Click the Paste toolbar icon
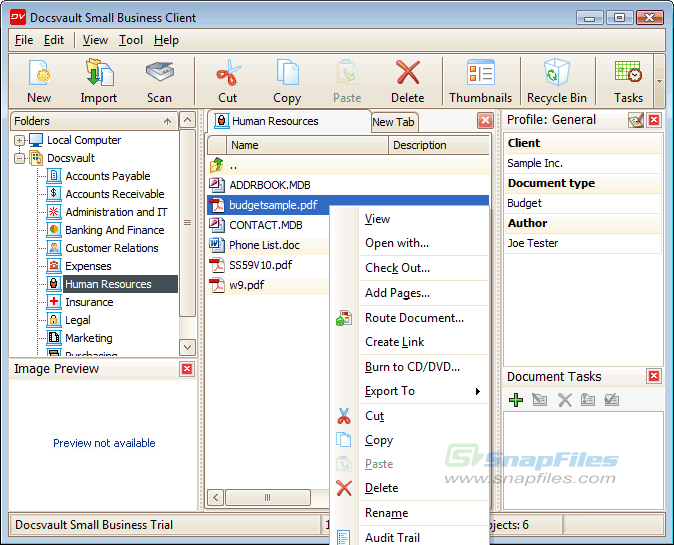The image size is (674, 545). tap(347, 81)
